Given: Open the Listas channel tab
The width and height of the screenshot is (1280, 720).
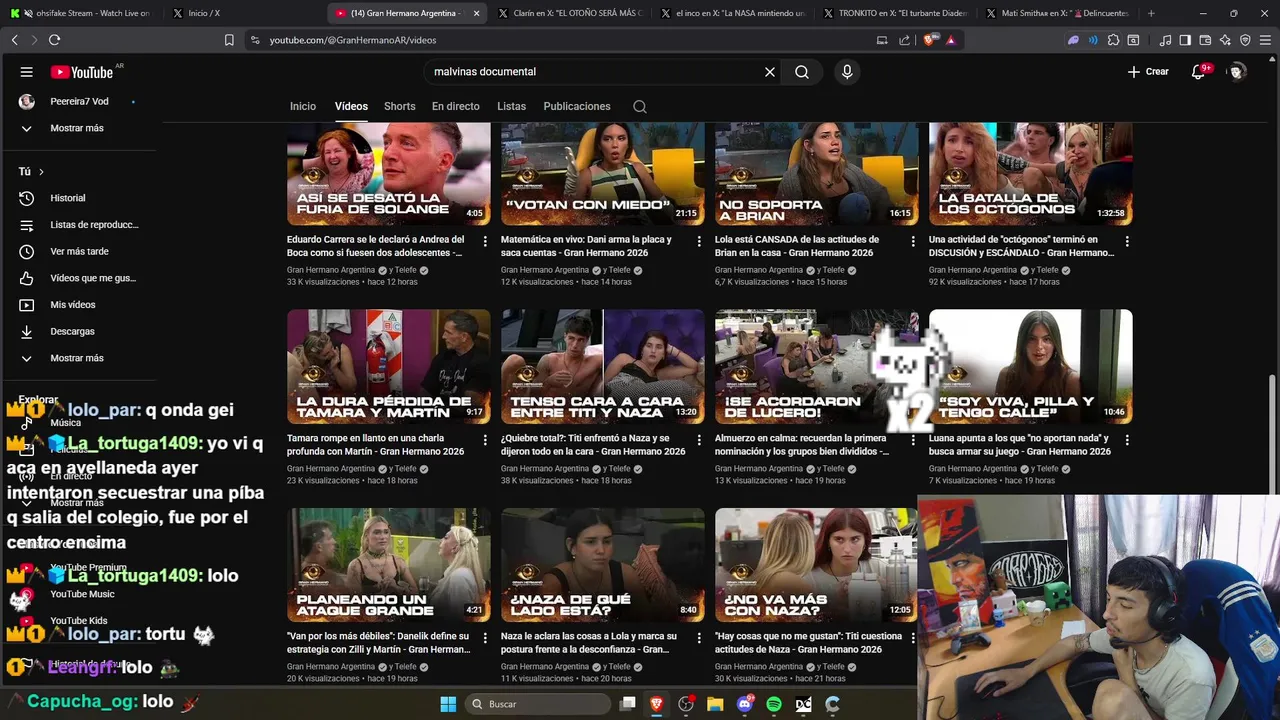Looking at the screenshot, I should (x=511, y=107).
